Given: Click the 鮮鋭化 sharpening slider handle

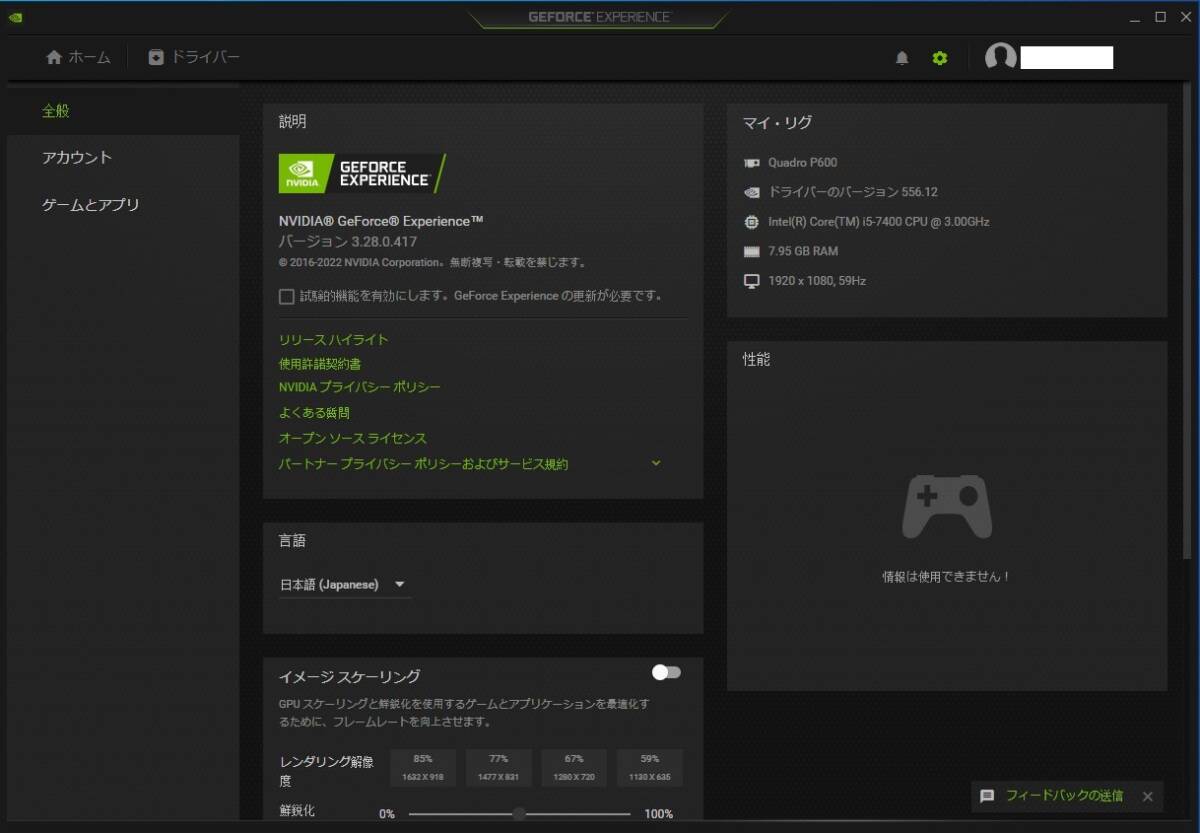Looking at the screenshot, I should tap(519, 814).
